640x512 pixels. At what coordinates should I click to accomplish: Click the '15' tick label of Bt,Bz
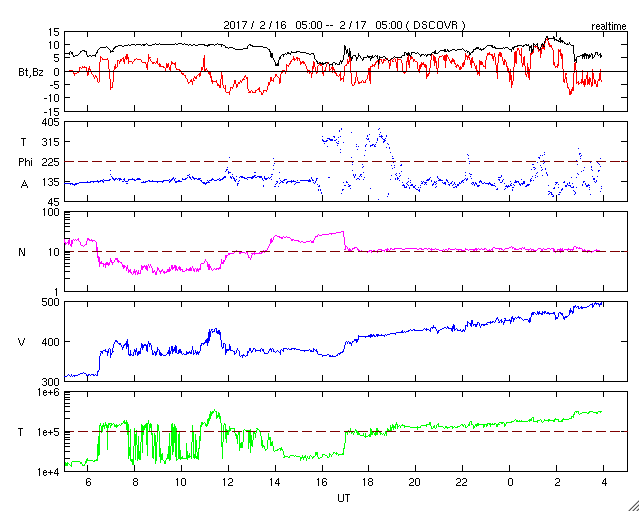coord(53,32)
